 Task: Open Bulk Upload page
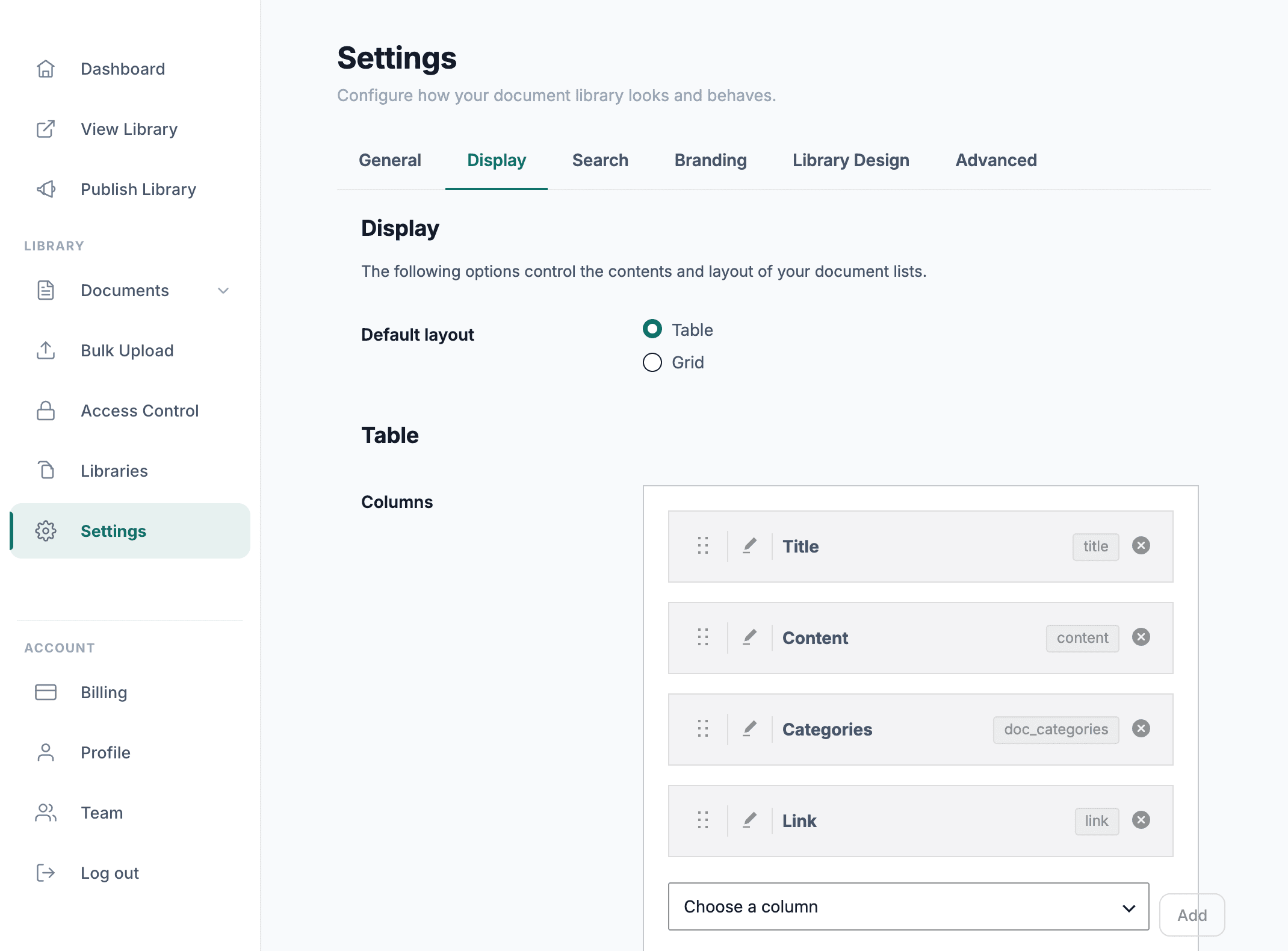(130, 350)
